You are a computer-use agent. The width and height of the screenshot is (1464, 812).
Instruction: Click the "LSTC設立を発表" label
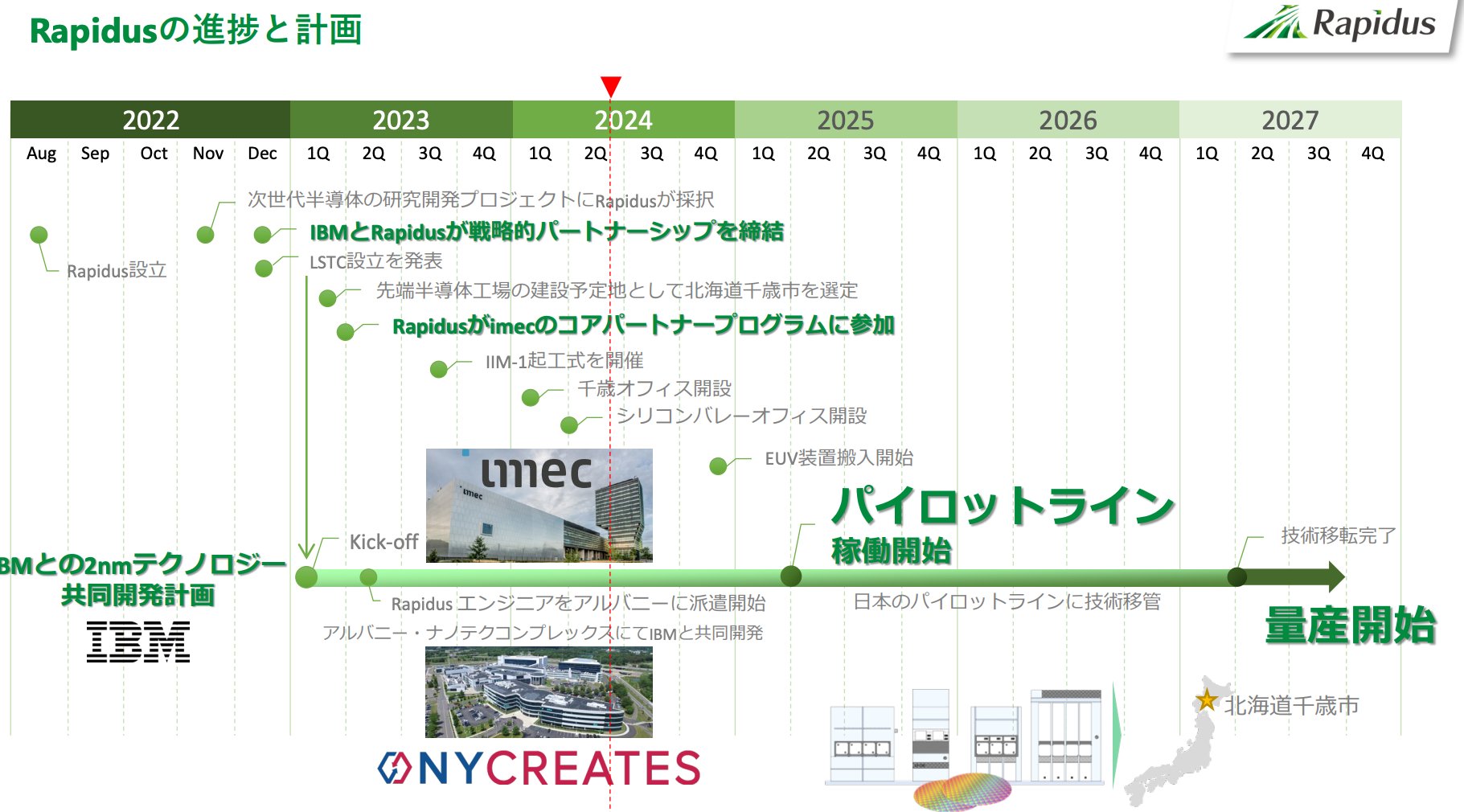(x=376, y=261)
